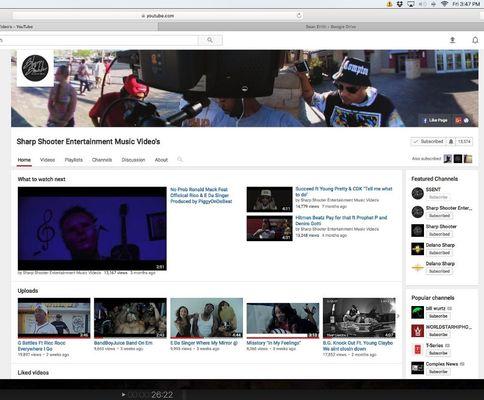Open Succeed ft Young Pretty video link
This screenshot has width=484, height=400.
click(344, 192)
